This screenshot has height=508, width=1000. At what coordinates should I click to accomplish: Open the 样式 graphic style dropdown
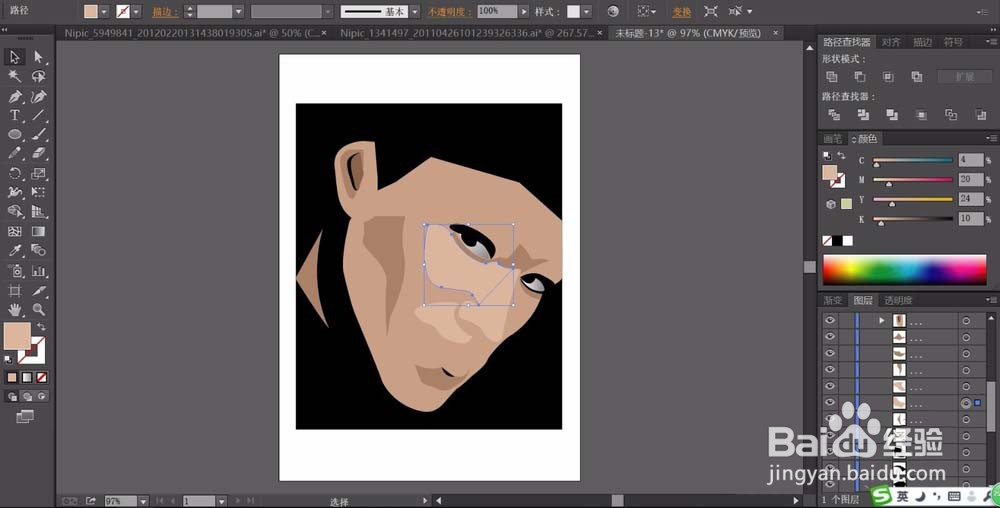click(x=586, y=11)
